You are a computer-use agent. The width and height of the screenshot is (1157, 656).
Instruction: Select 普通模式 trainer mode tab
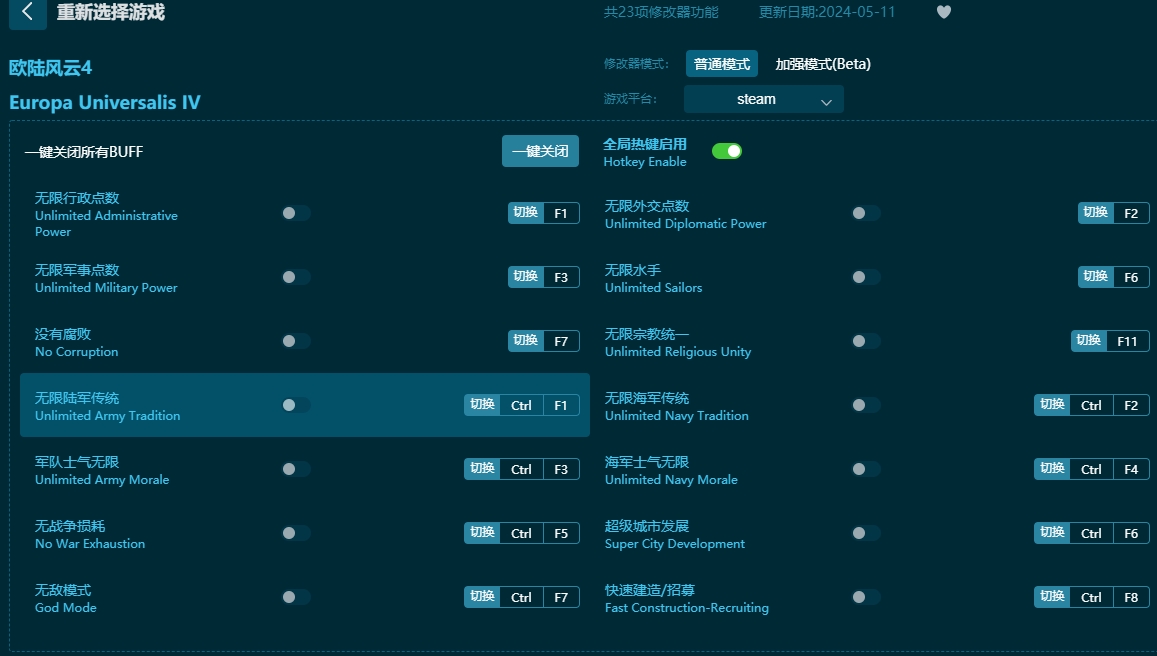tap(722, 64)
